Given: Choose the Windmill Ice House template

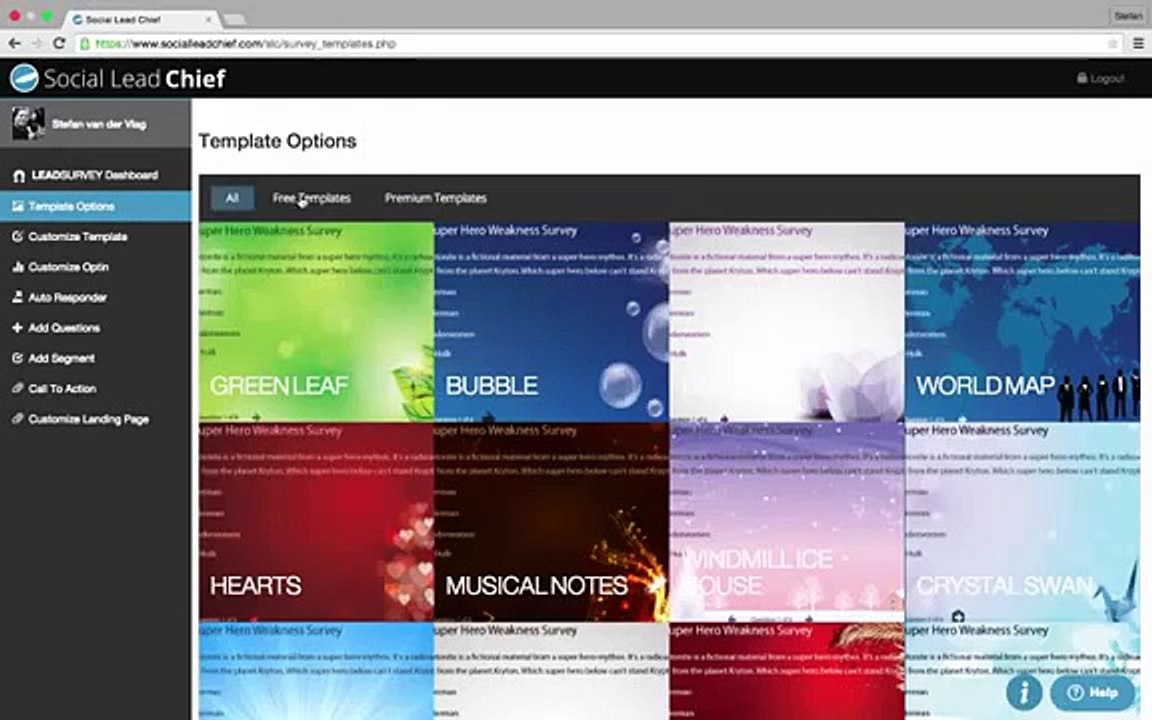Looking at the screenshot, I should (x=787, y=522).
